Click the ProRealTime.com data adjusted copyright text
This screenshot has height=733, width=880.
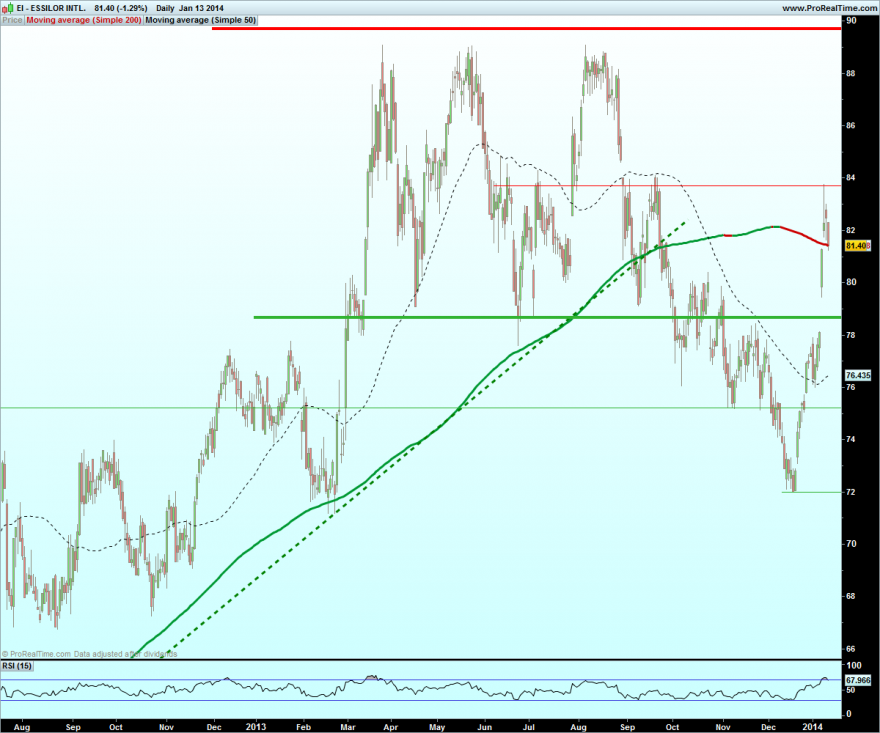(90, 654)
